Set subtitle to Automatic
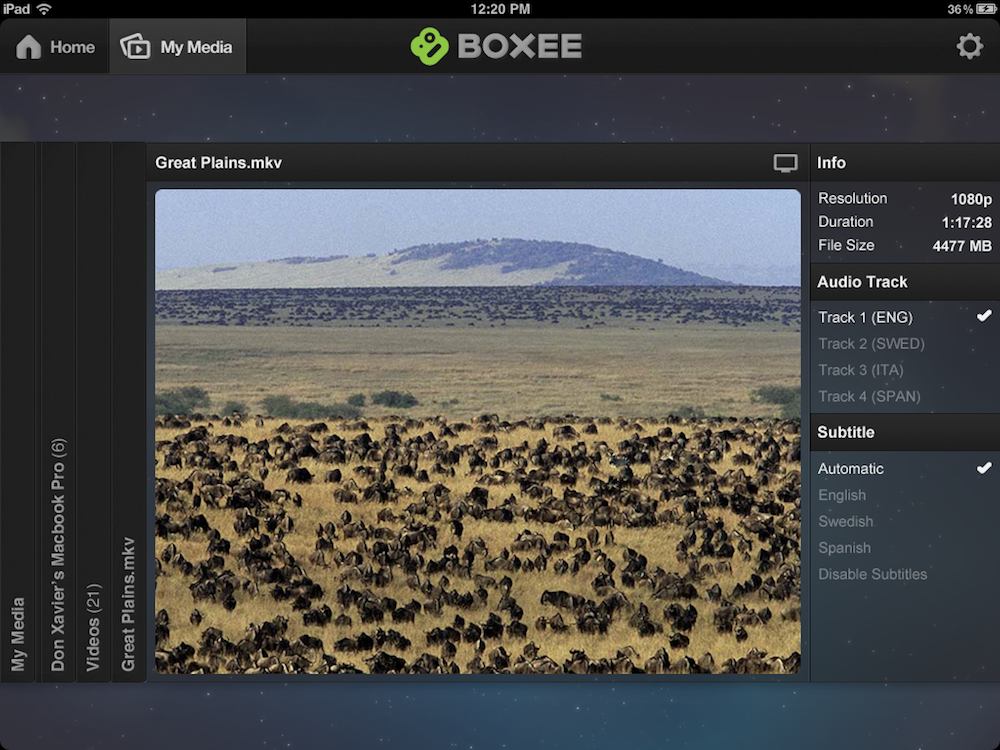The height and width of the screenshot is (750, 1000). pos(851,468)
